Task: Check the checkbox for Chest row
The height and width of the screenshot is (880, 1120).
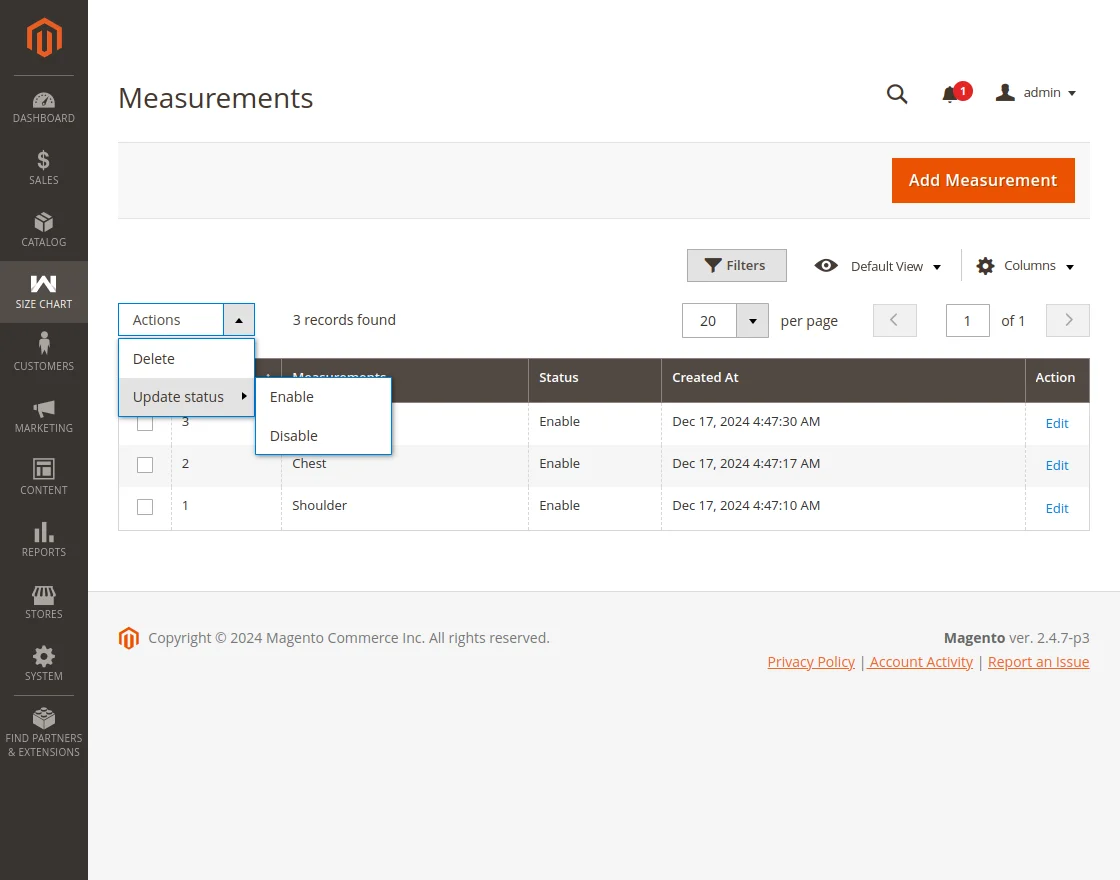Action: [x=145, y=465]
